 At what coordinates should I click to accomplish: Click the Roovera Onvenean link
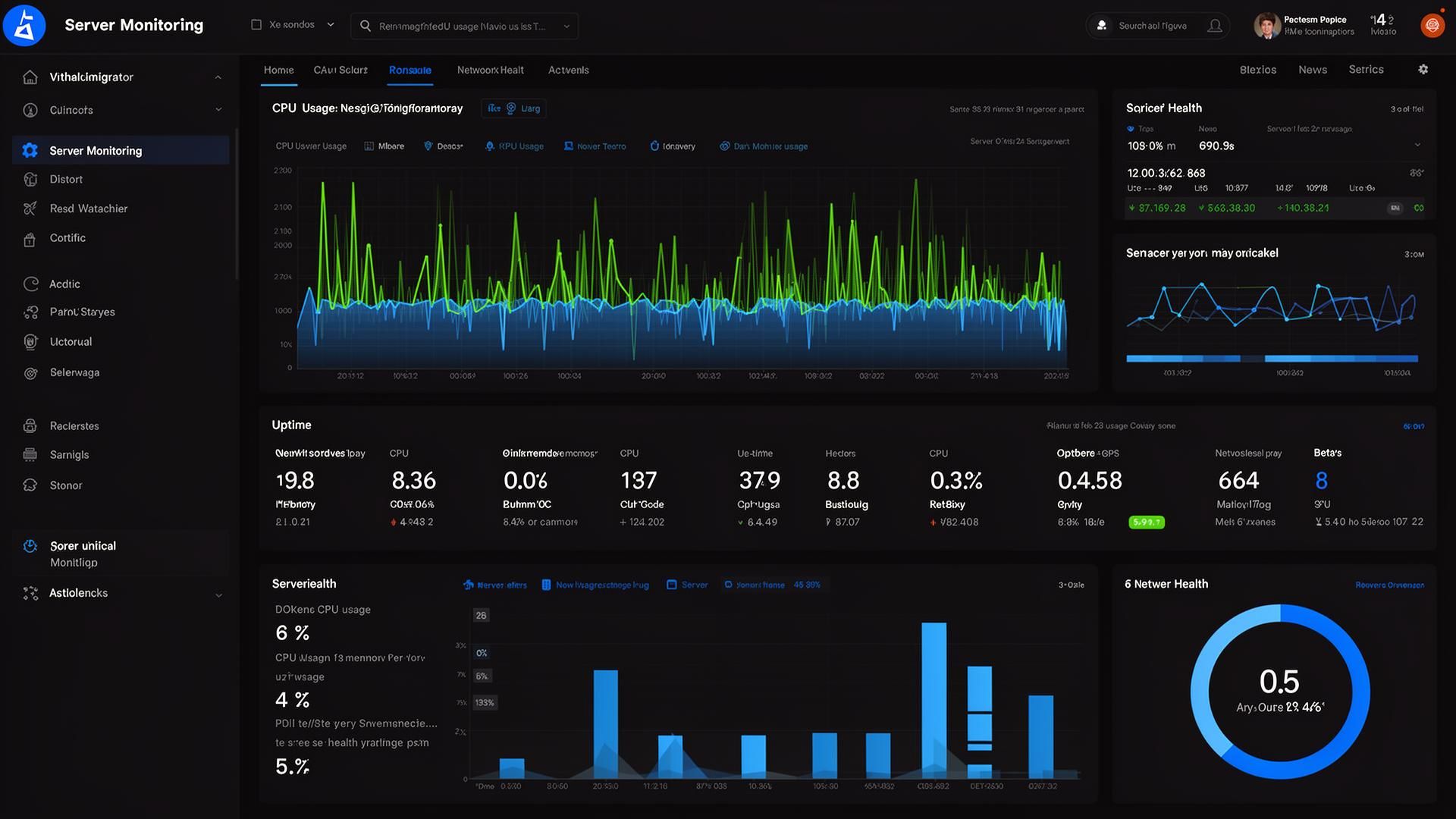(x=1389, y=585)
